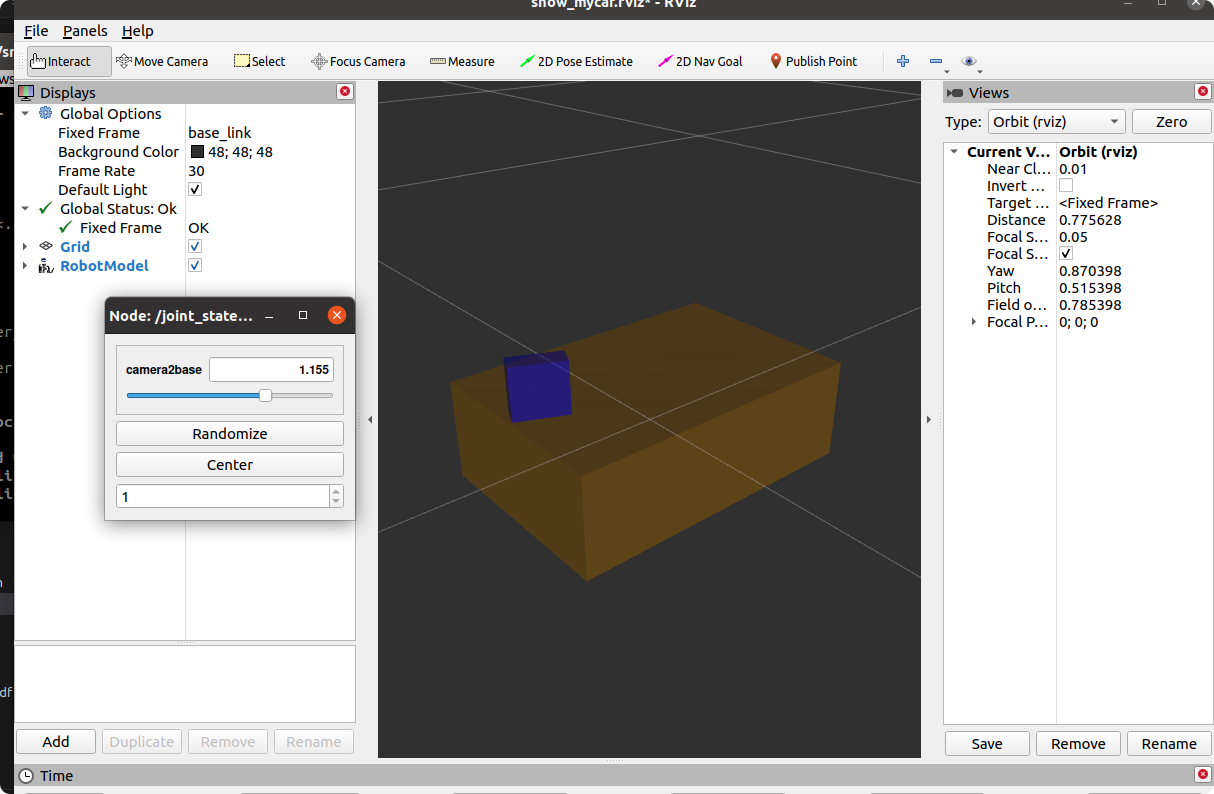Toggle the Invert Z Axis checkbox
The image size is (1214, 794).
[1066, 186]
